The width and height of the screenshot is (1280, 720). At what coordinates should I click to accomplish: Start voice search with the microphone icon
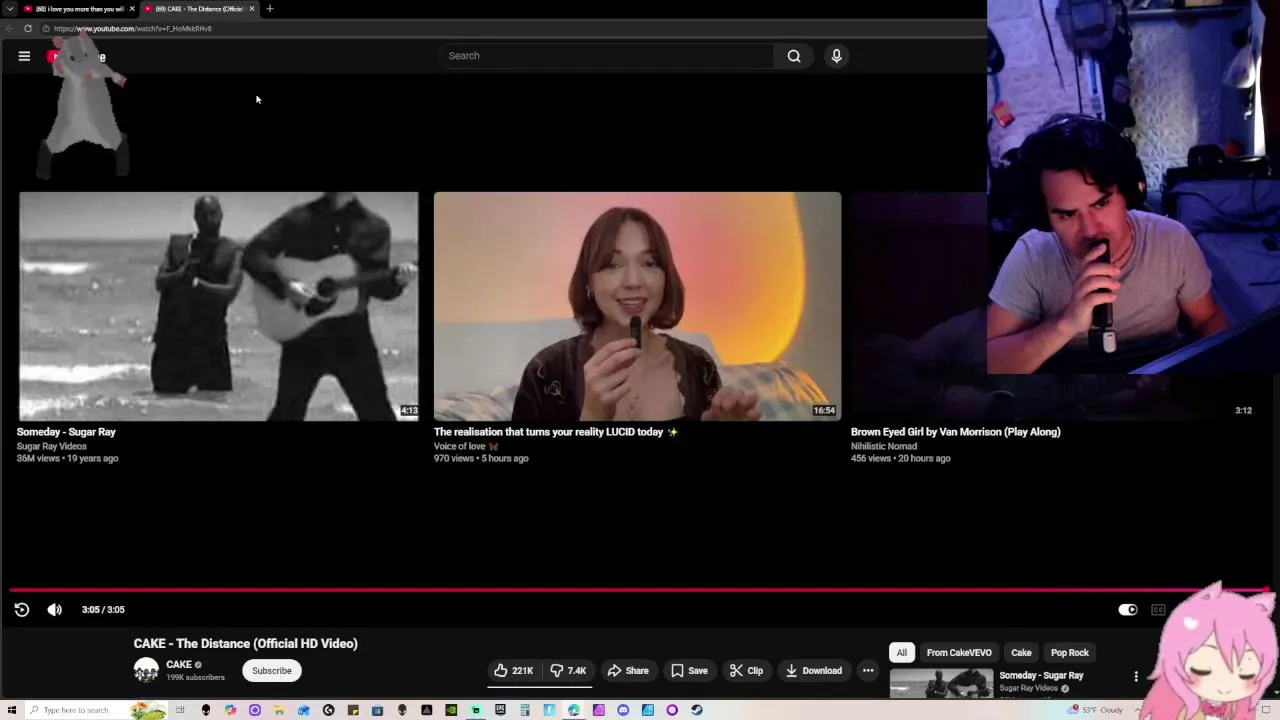837,56
